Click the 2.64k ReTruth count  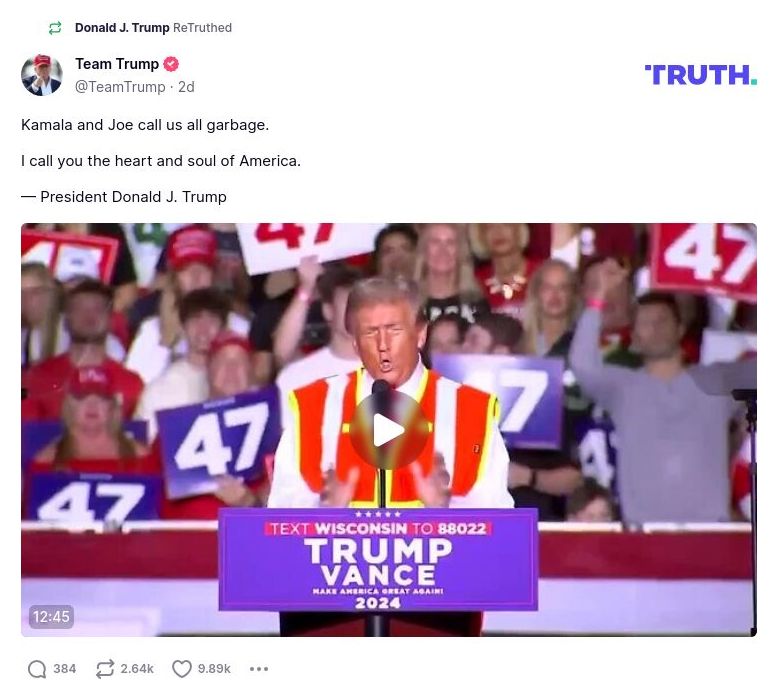tap(137, 669)
